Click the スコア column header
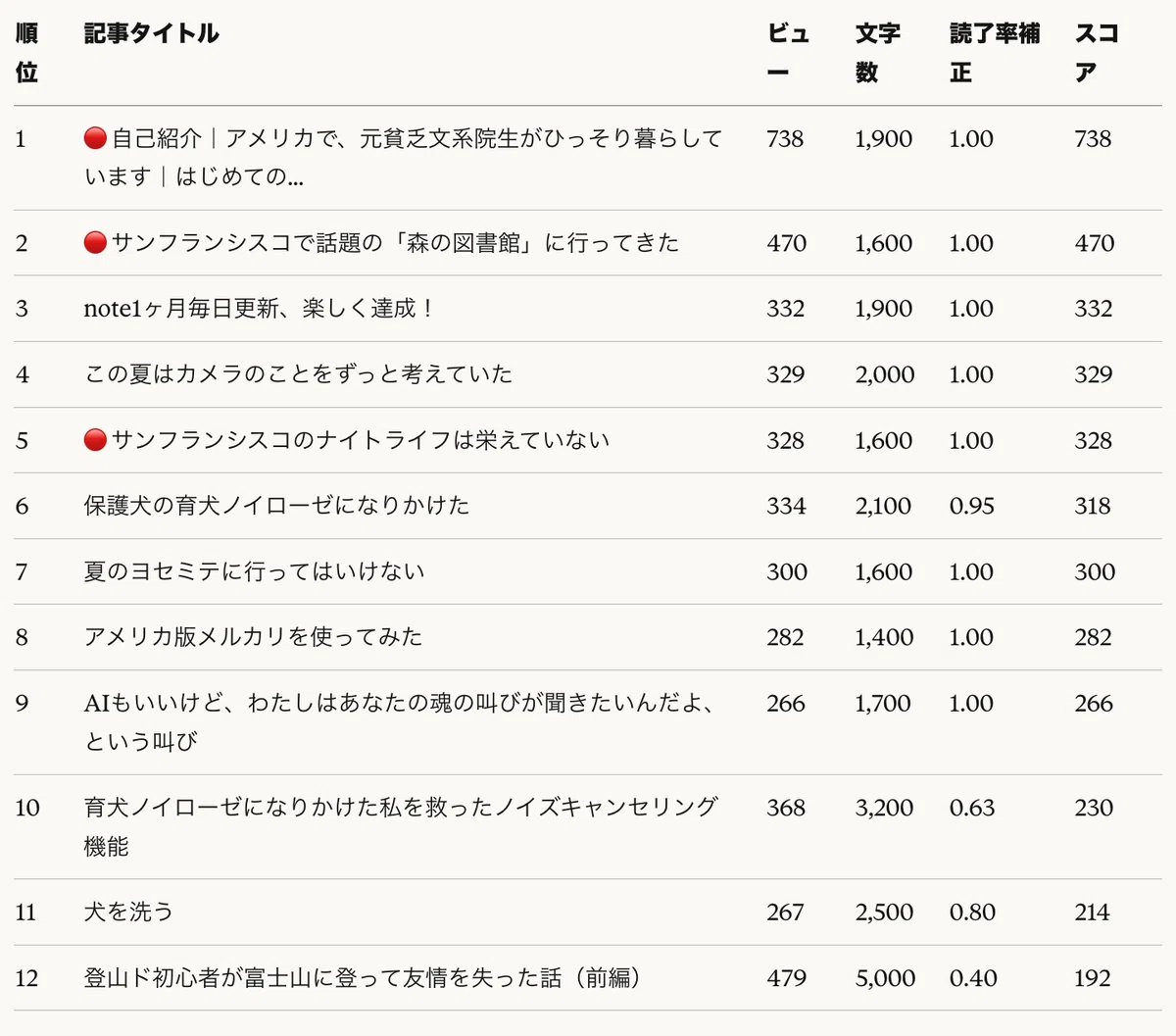Screen dimensions: 1176x1036 (x=1097, y=53)
